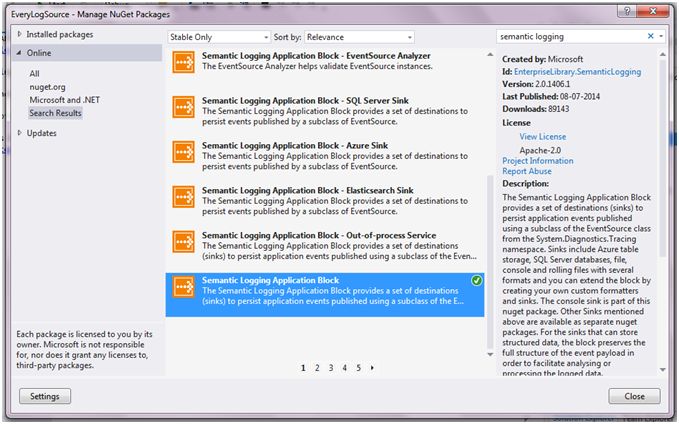Select the Microsoft and .NET source

point(65,100)
